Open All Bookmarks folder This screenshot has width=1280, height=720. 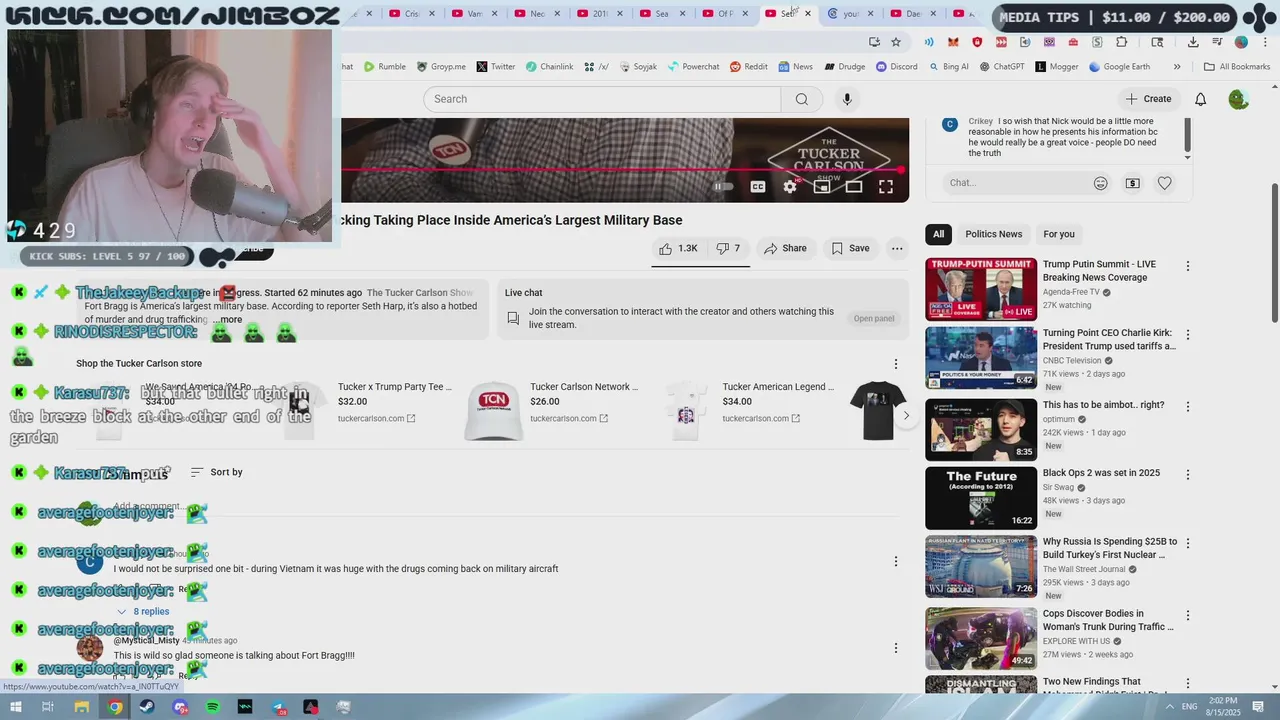[1236, 67]
